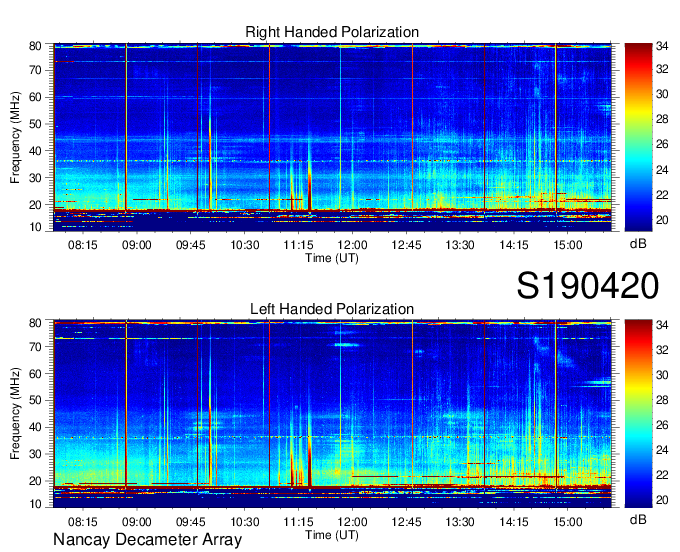Click "Time (UT)" label under Right Handed plot
The height and width of the screenshot is (552, 680).
point(332,258)
